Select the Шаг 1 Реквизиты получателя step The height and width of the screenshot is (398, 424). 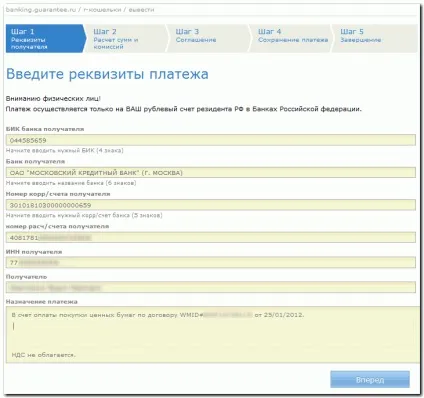click(45, 38)
